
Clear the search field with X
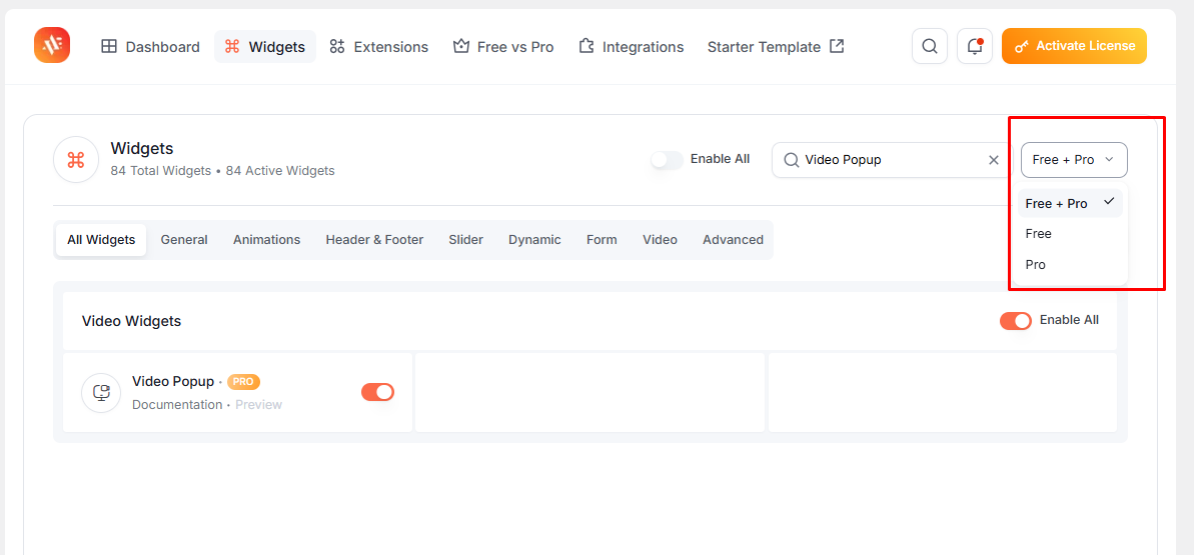pos(993,160)
